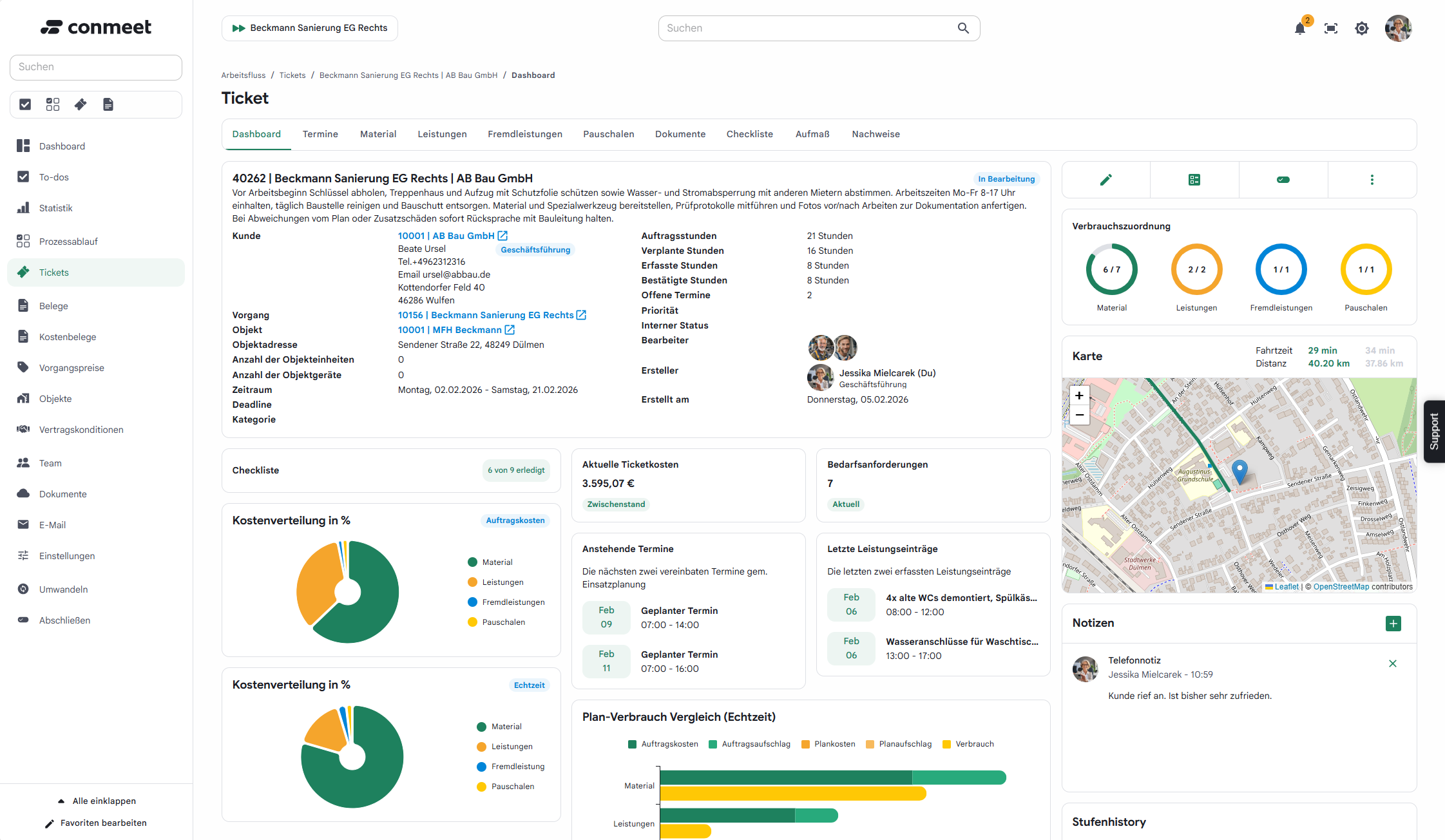Open customer link 10001 | AB Bau GmbH
The image size is (1445, 840).
tap(446, 236)
